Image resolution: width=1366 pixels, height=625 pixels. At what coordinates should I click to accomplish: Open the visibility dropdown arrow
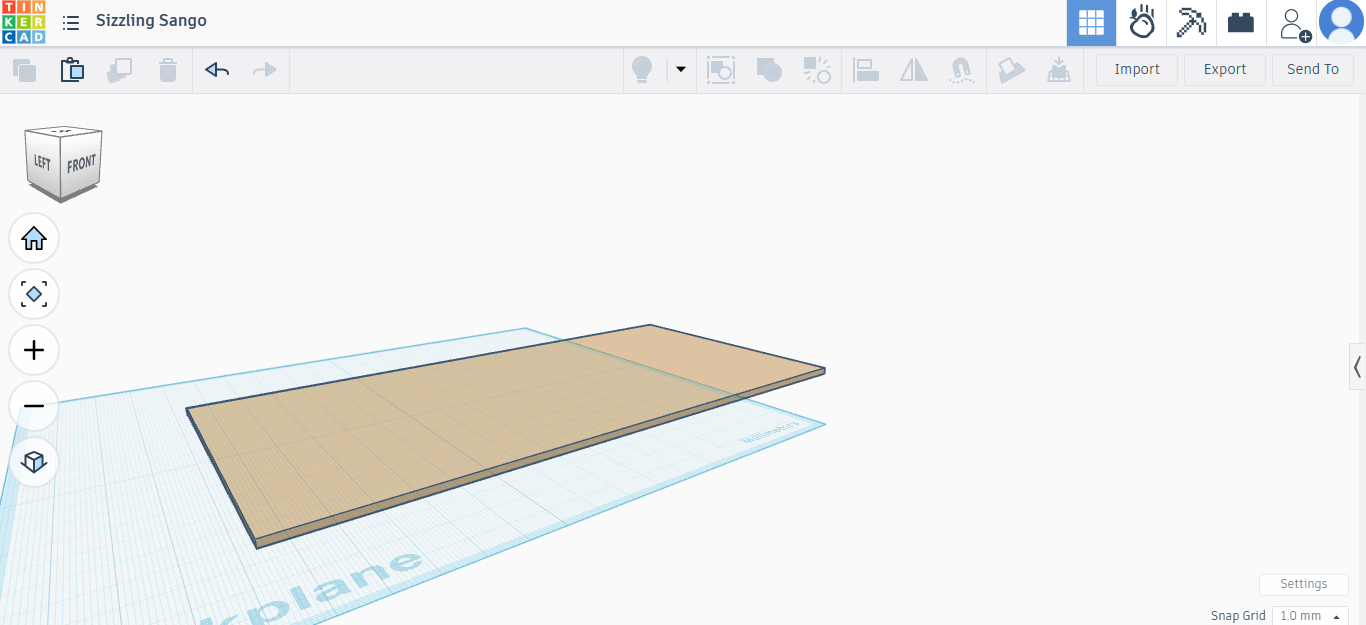[681, 70]
